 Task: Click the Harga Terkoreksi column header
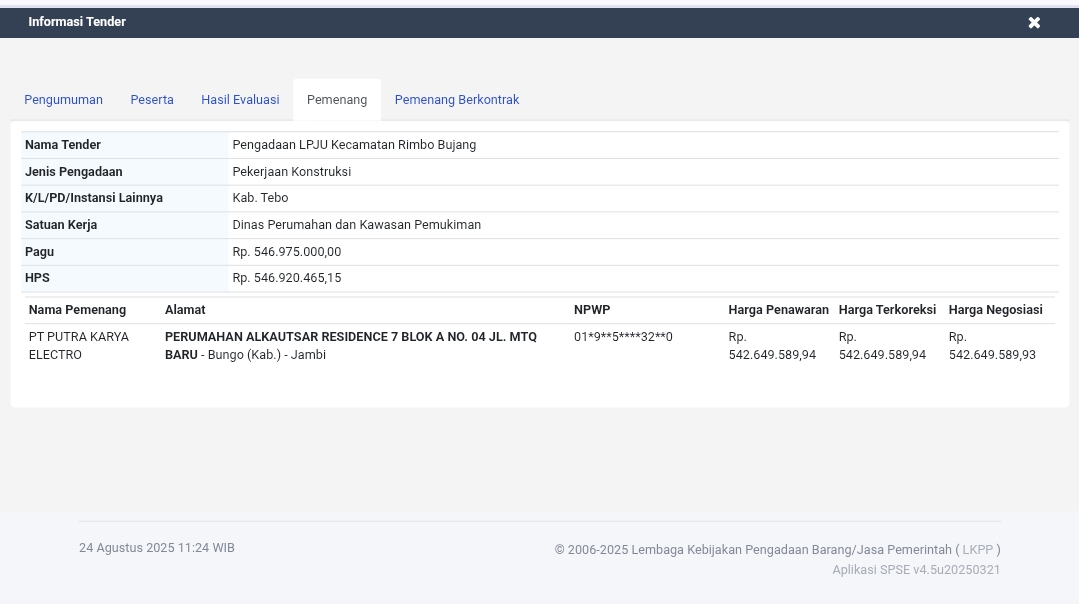[x=887, y=309]
